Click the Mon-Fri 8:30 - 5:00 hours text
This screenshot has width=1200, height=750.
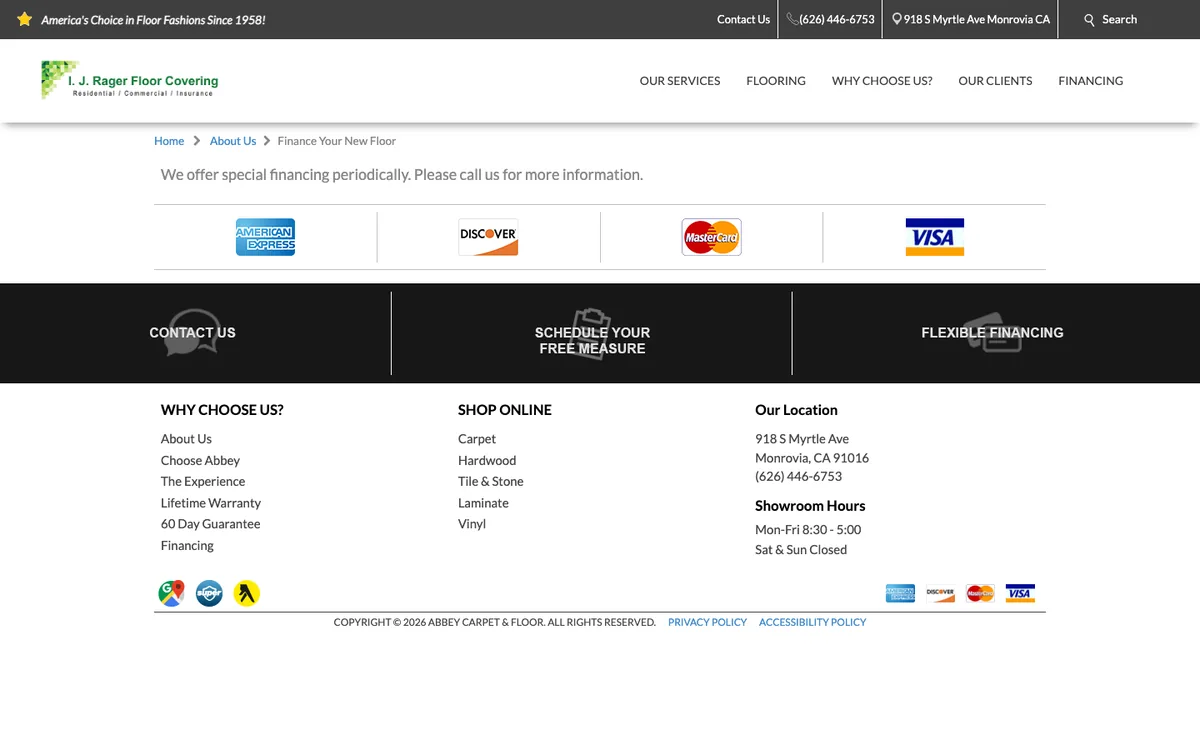pyautogui.click(x=808, y=530)
